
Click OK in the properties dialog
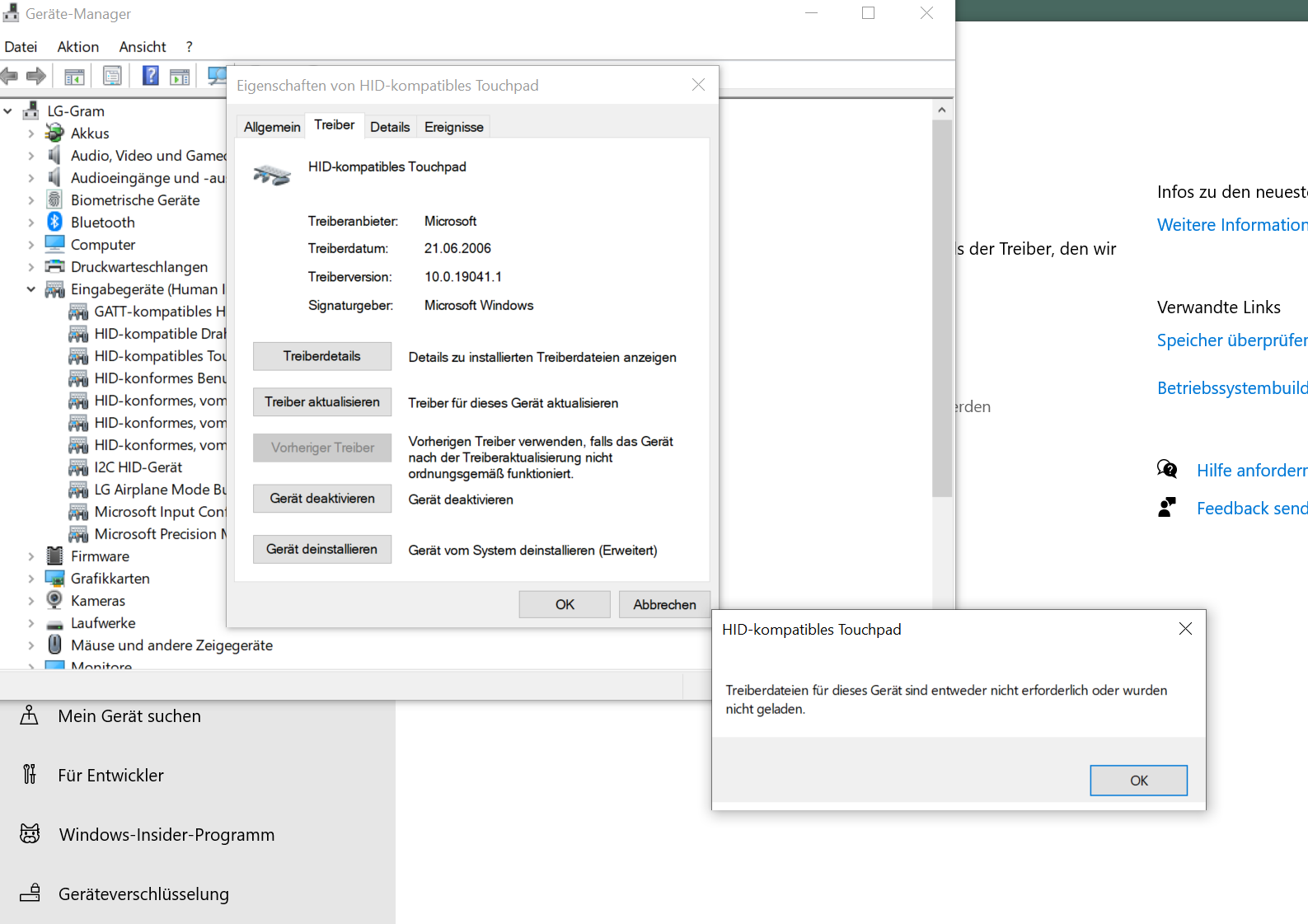coord(565,604)
